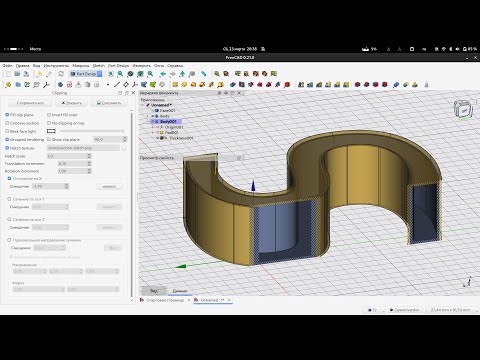
Task: Select the Measure distance ruler icon
Action: click(204, 74)
